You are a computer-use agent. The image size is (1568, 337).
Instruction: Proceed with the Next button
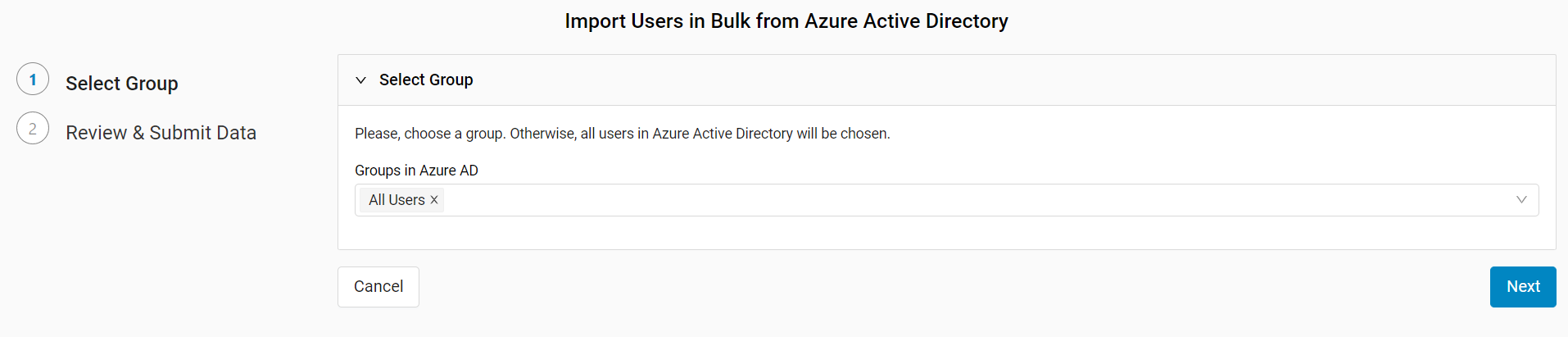[x=1523, y=287]
